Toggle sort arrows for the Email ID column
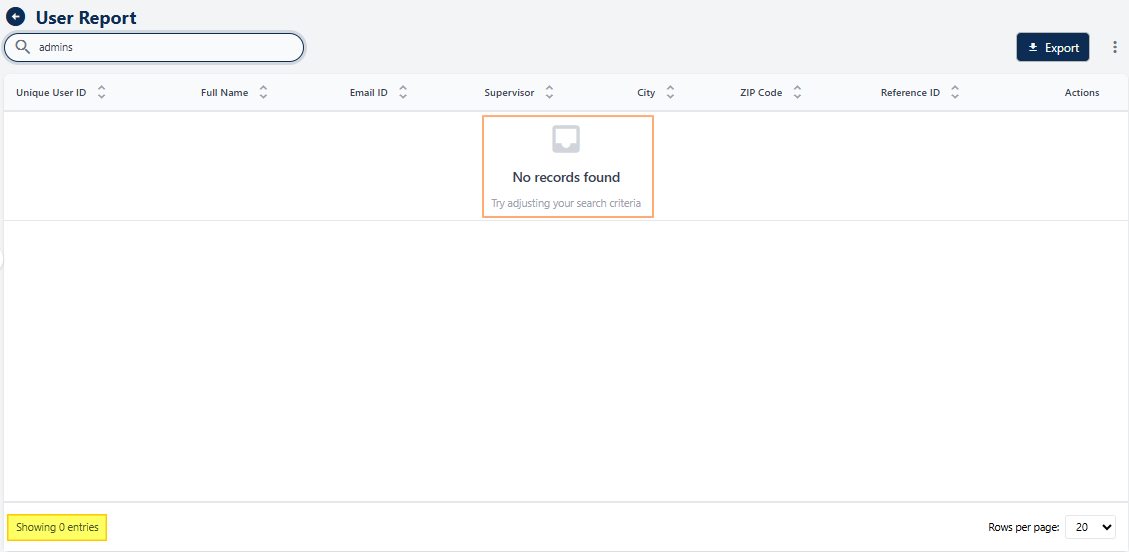Screen dimensions: 1129x552 pyautogui.click(x=403, y=93)
